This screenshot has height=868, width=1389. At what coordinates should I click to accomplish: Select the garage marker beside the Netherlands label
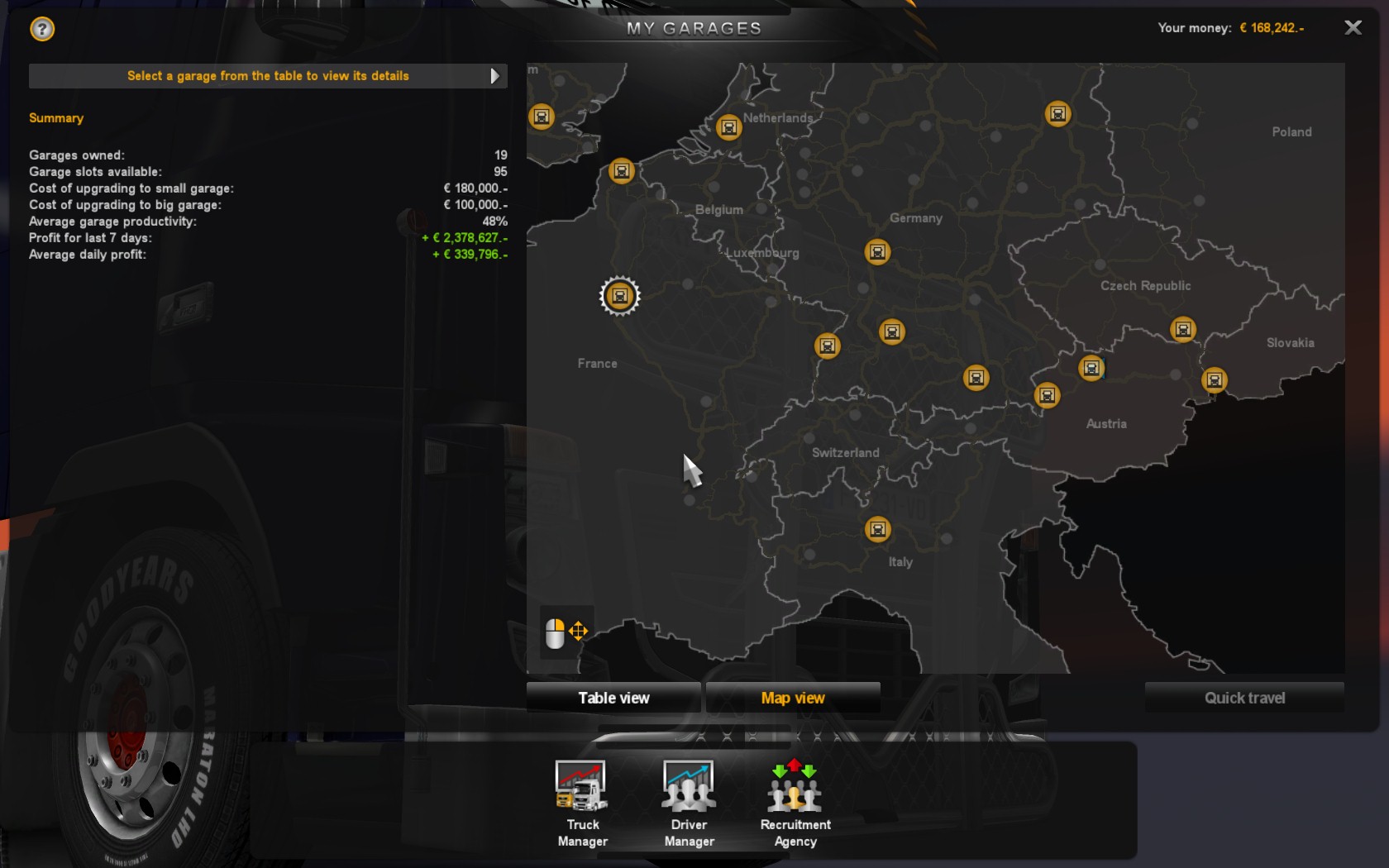point(728,127)
